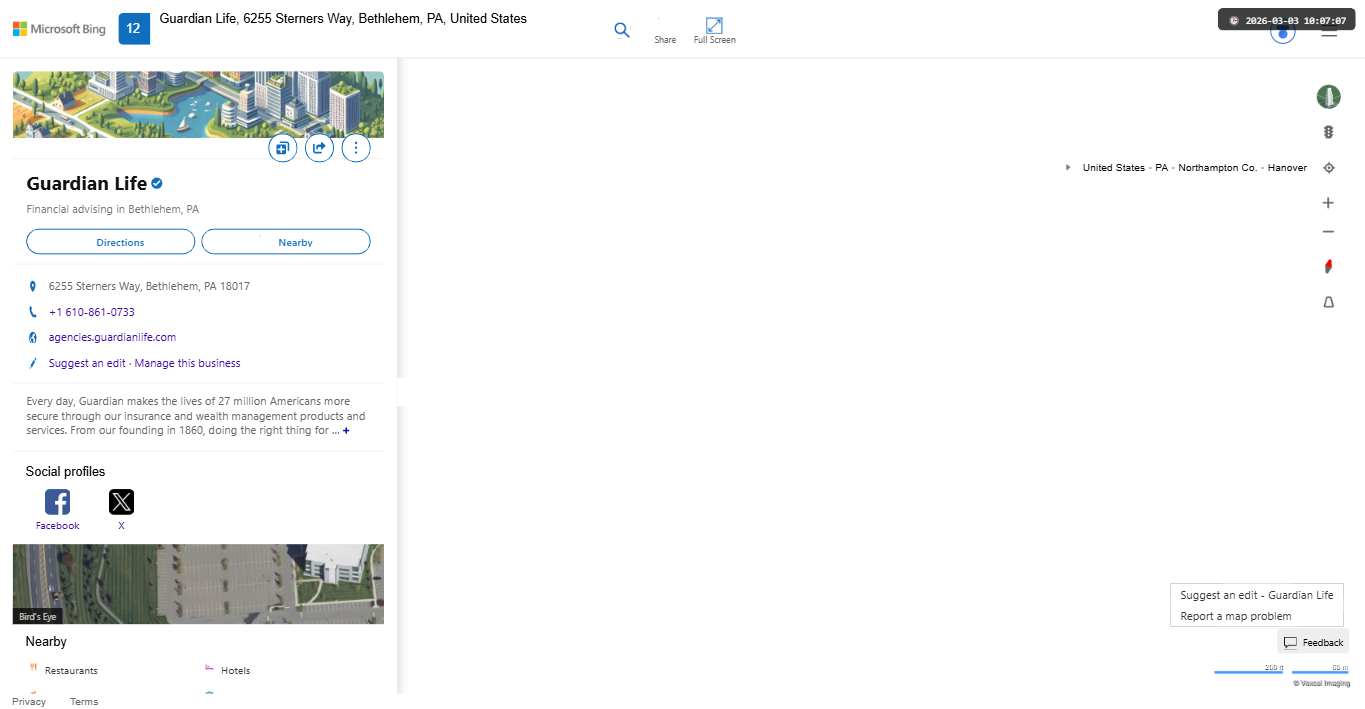1365x709 pixels.
Task: Click the Terms footer link
Action: pos(84,701)
